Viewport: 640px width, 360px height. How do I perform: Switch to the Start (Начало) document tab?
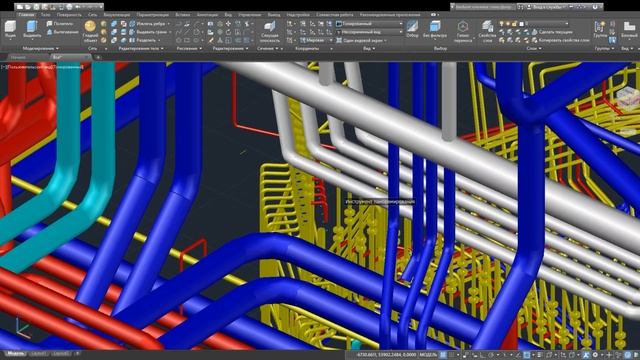pos(18,57)
